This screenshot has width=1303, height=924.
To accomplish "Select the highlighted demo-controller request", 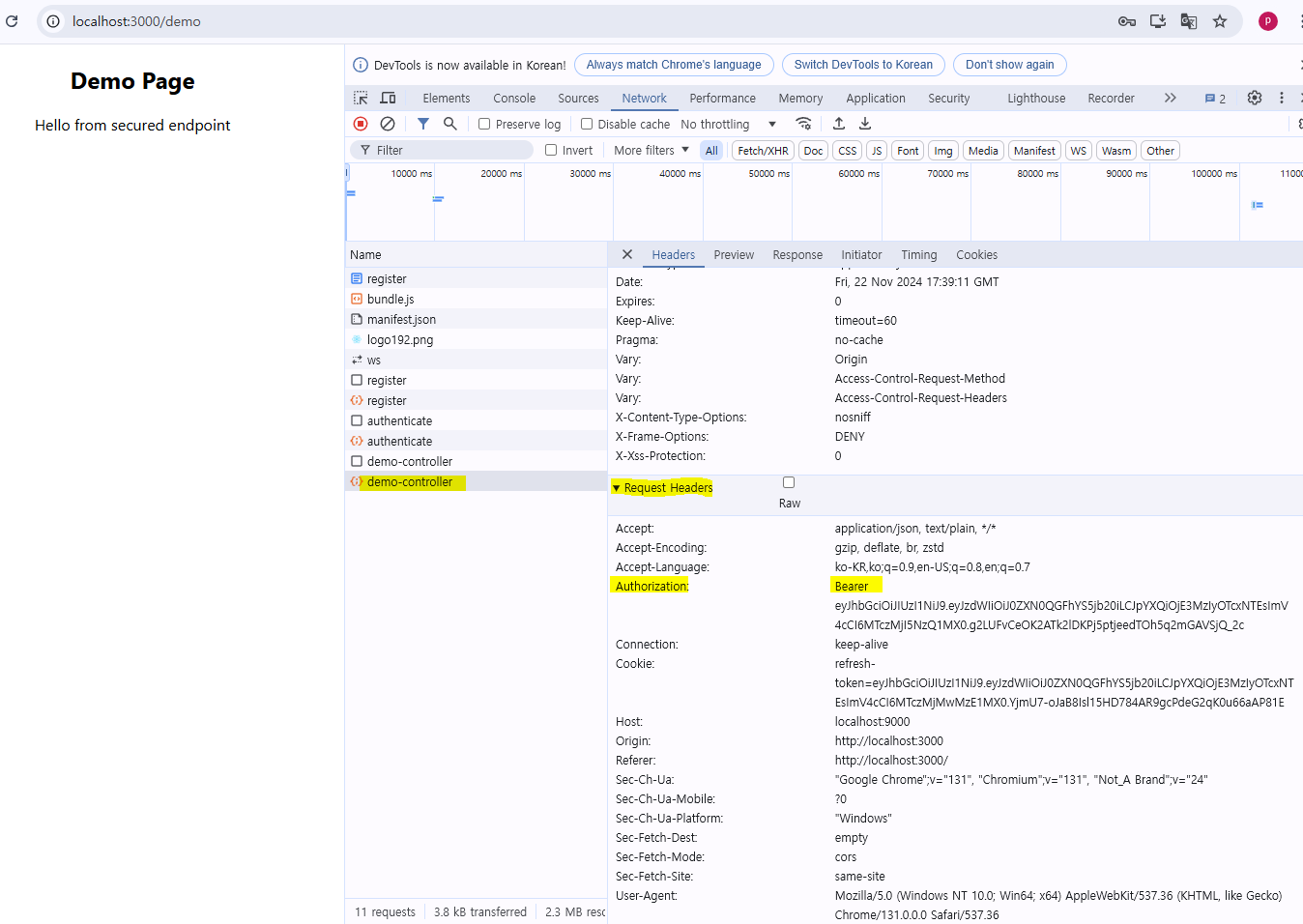I will coord(476,481).
